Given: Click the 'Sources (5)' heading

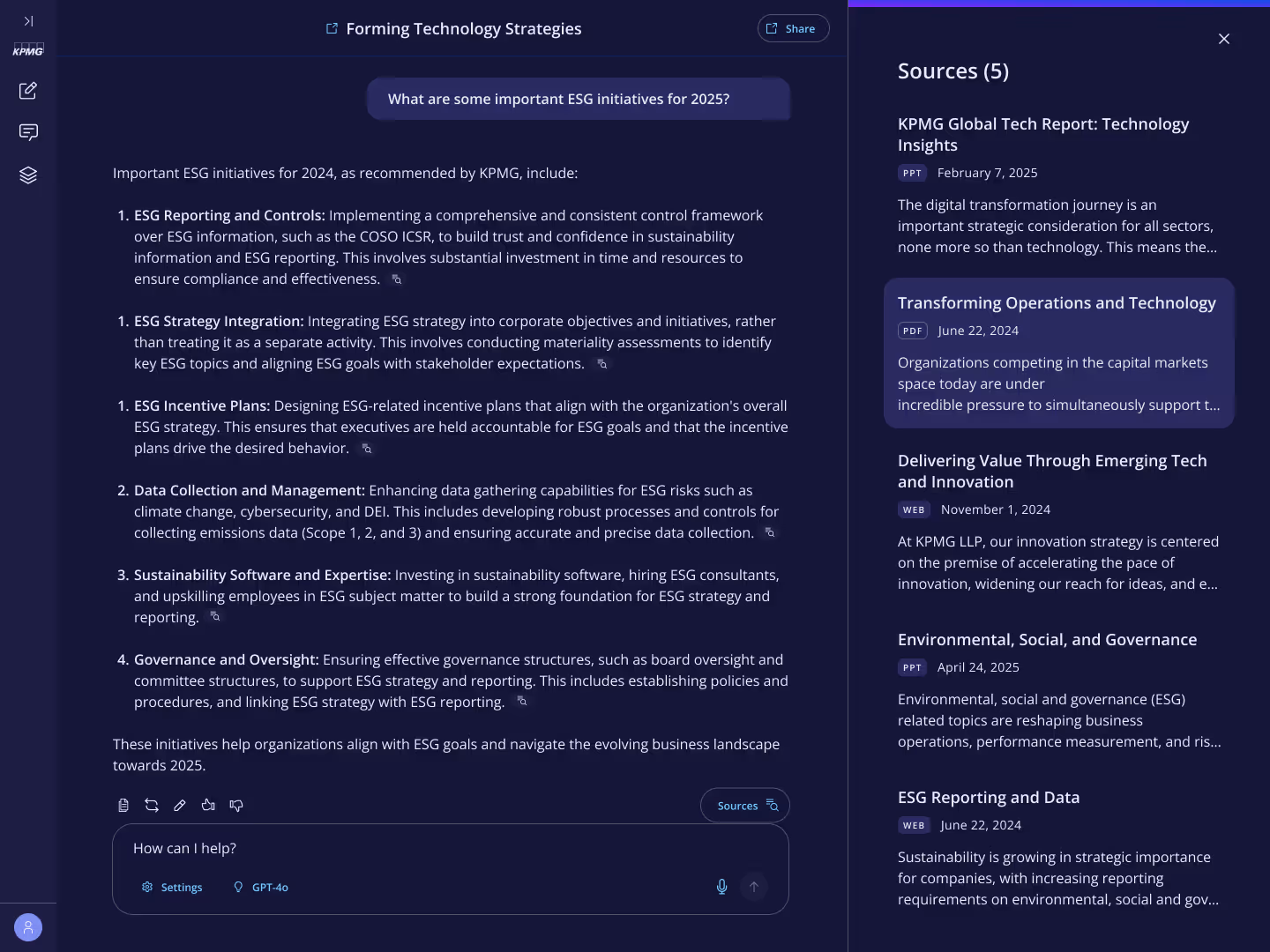Looking at the screenshot, I should pos(953,71).
